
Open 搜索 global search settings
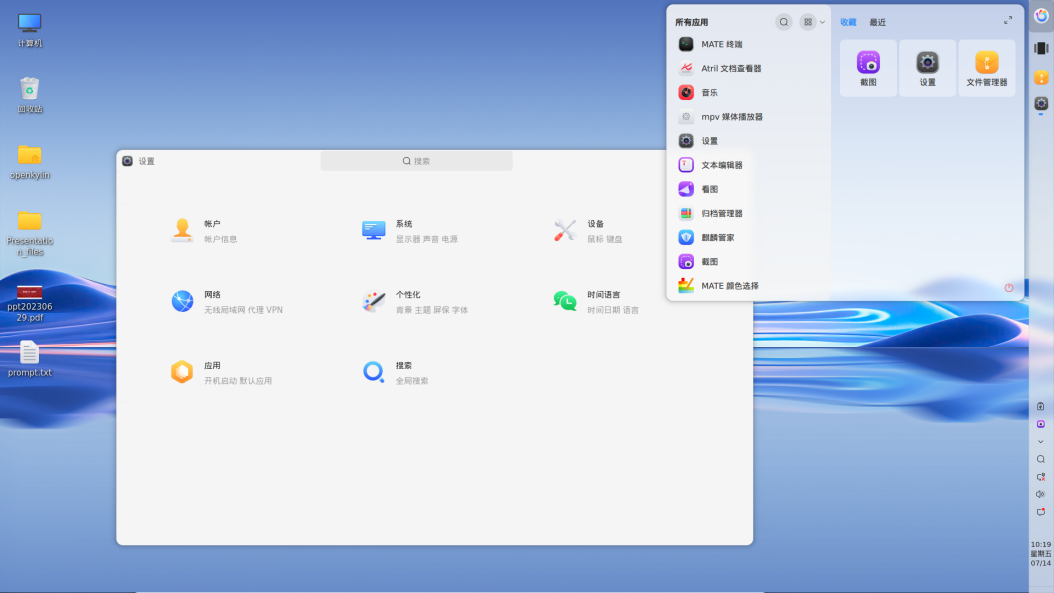tap(395, 372)
